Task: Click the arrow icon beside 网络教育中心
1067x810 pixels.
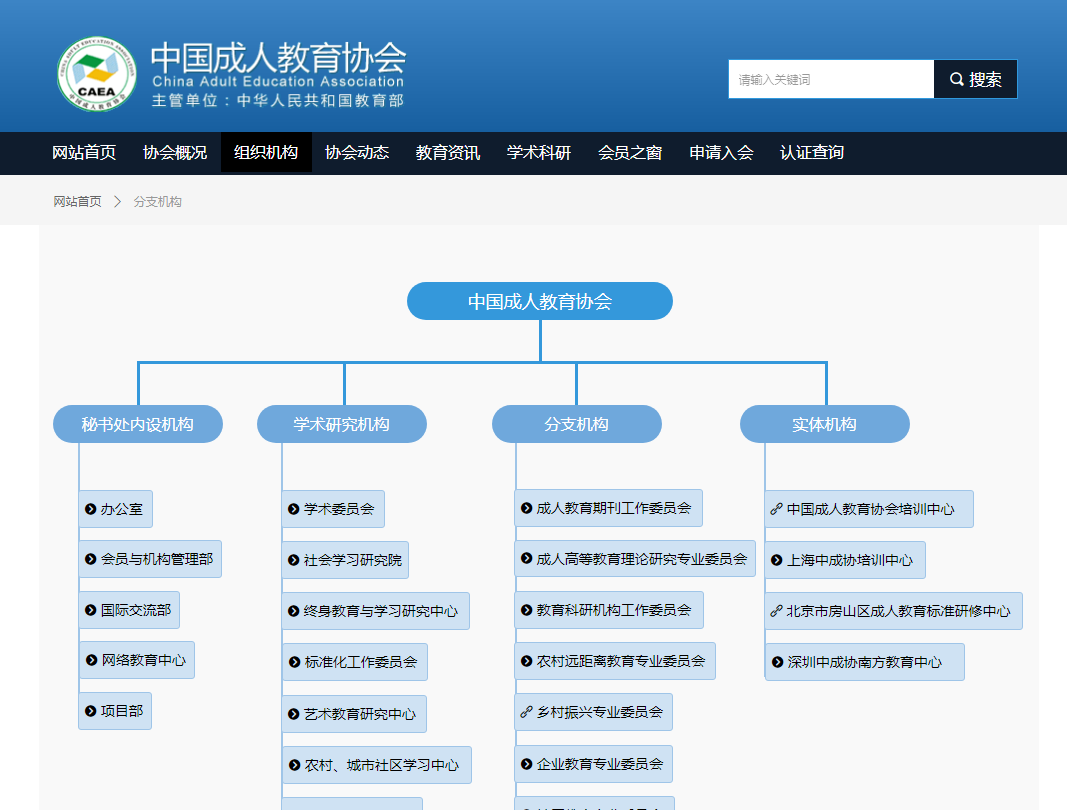Action: point(91,660)
